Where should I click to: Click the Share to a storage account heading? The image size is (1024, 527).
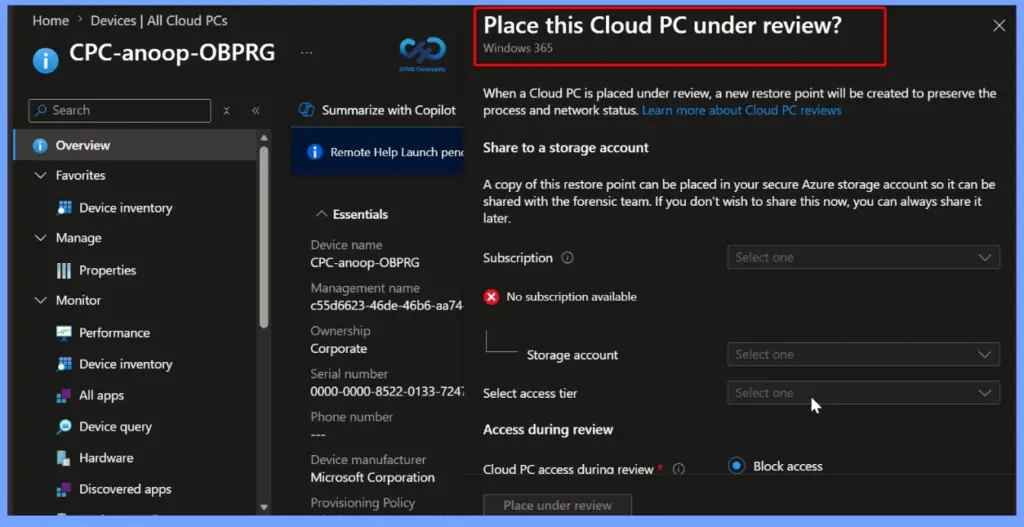(x=566, y=148)
